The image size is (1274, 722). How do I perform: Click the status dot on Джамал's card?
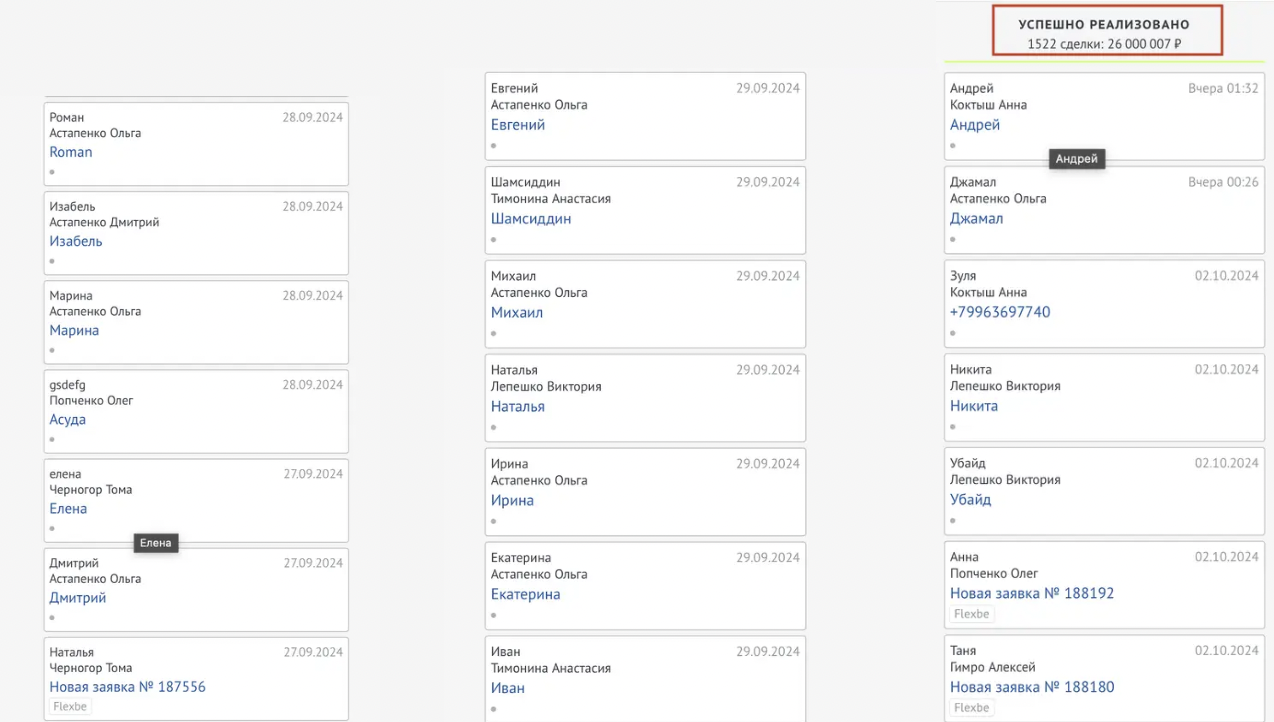click(953, 239)
